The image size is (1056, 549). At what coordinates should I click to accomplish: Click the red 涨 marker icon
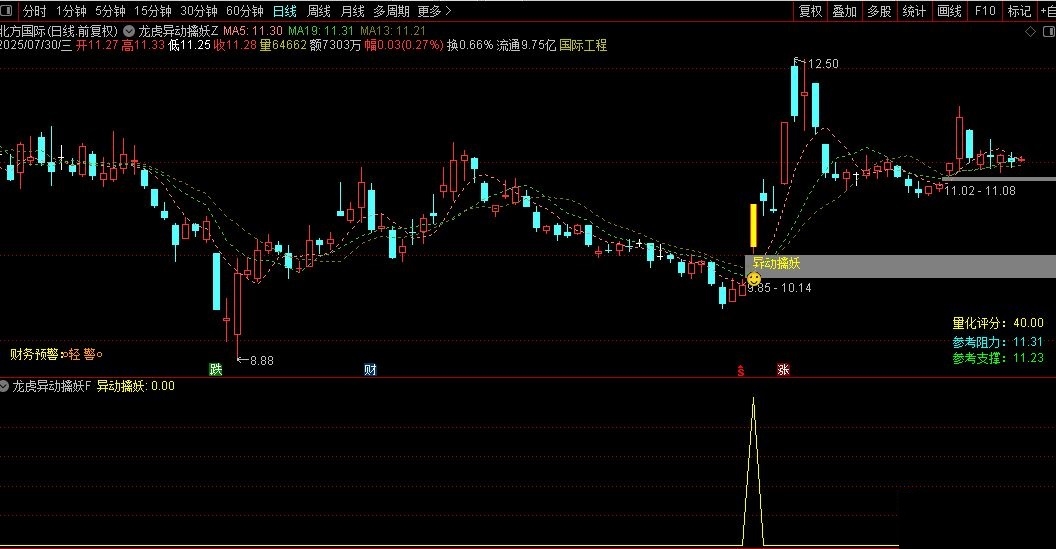pos(783,369)
